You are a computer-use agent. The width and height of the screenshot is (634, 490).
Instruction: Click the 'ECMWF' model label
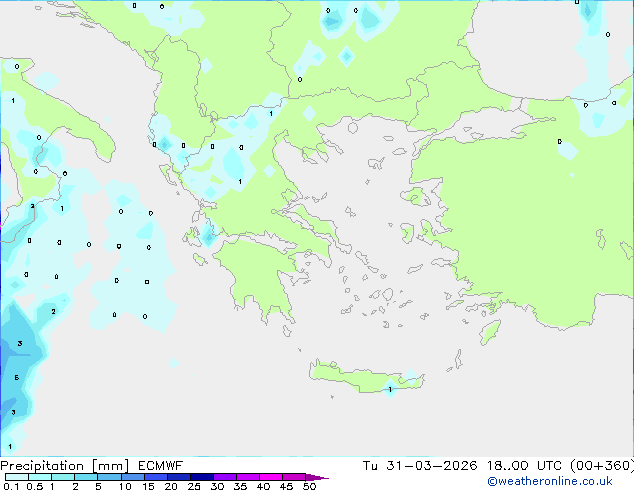click(161, 466)
